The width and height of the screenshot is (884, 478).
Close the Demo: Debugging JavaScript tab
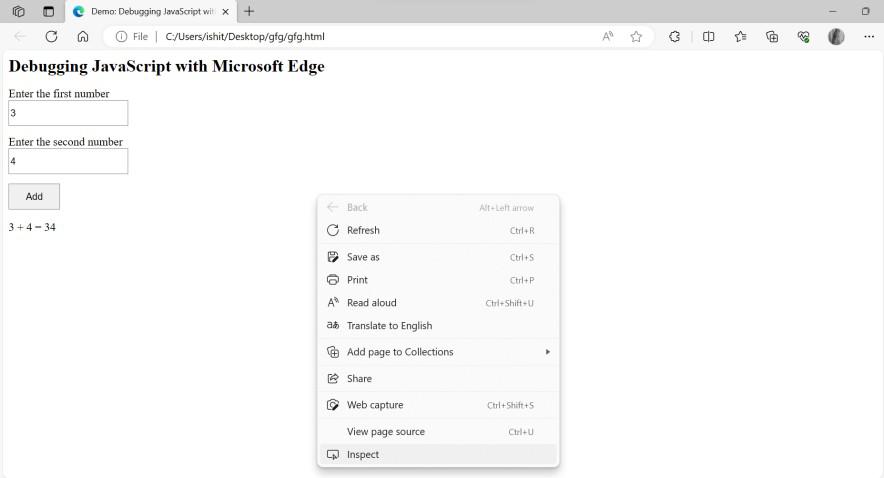[x=227, y=11]
